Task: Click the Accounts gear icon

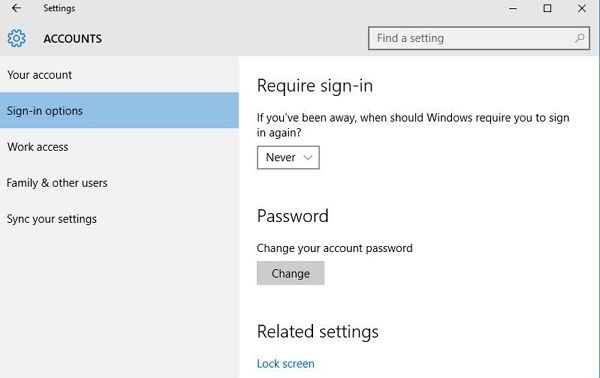Action: (16, 38)
